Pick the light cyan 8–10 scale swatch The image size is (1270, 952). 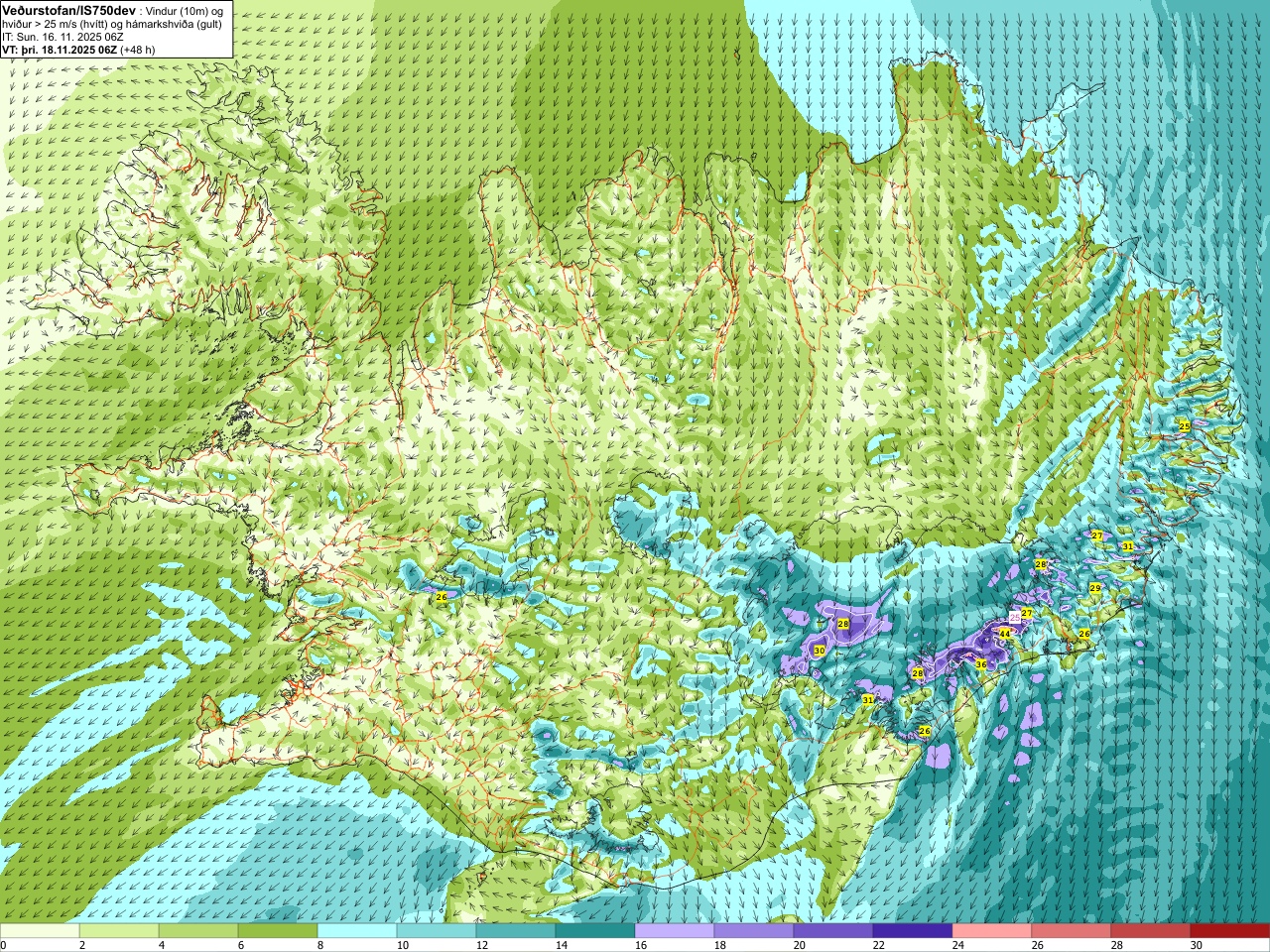point(357,931)
